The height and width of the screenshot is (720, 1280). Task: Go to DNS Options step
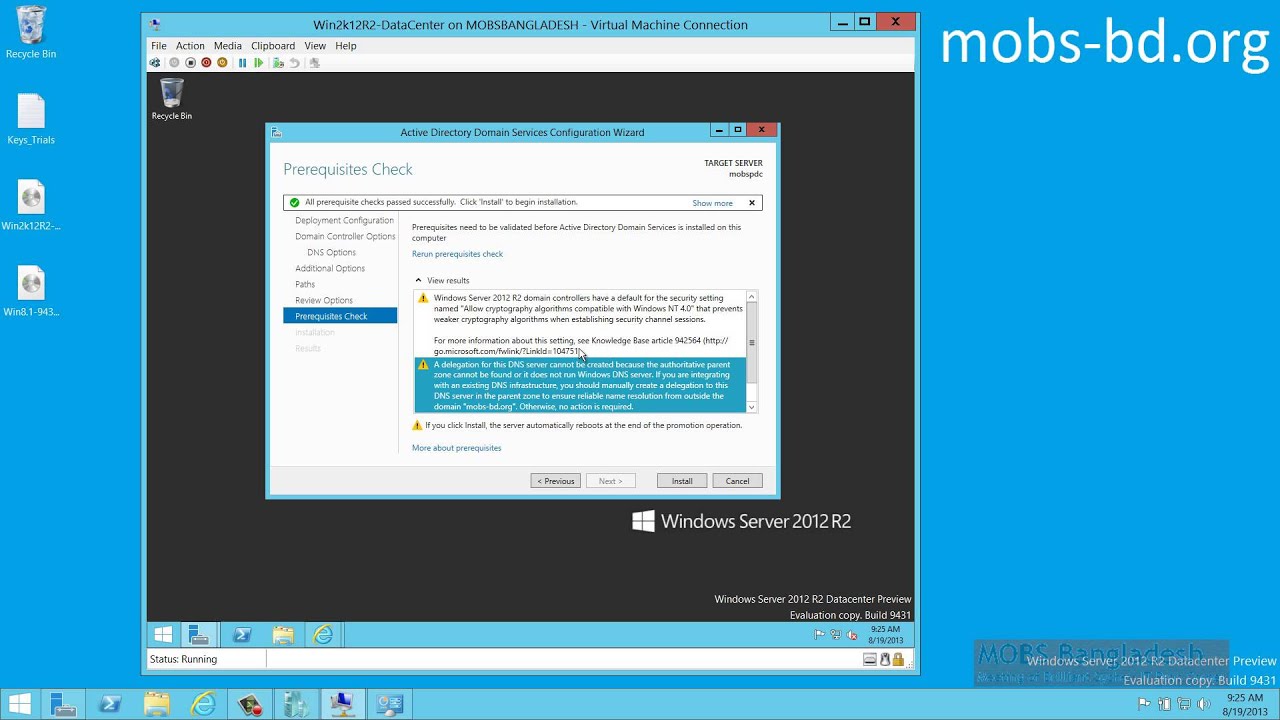331,252
